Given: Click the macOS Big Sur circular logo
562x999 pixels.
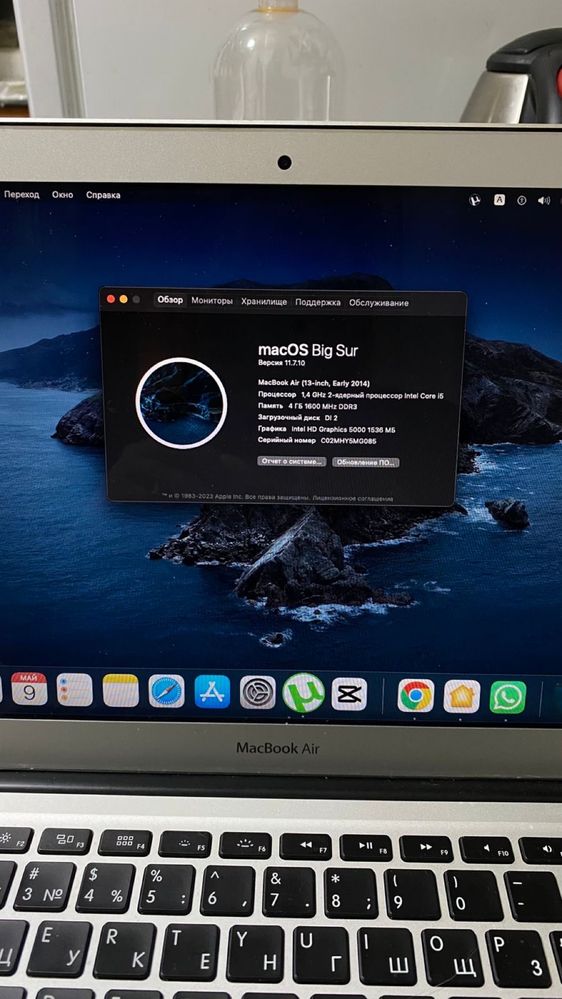Looking at the screenshot, I should coord(182,403).
